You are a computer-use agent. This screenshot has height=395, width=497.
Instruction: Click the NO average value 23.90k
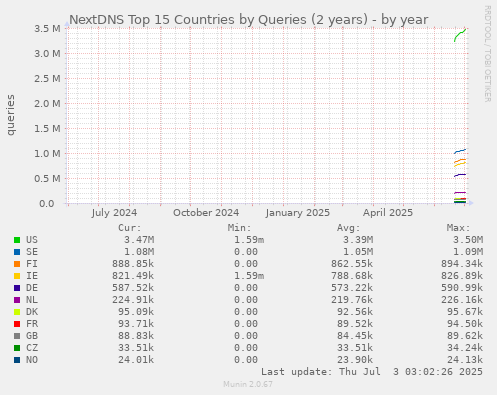(355, 360)
